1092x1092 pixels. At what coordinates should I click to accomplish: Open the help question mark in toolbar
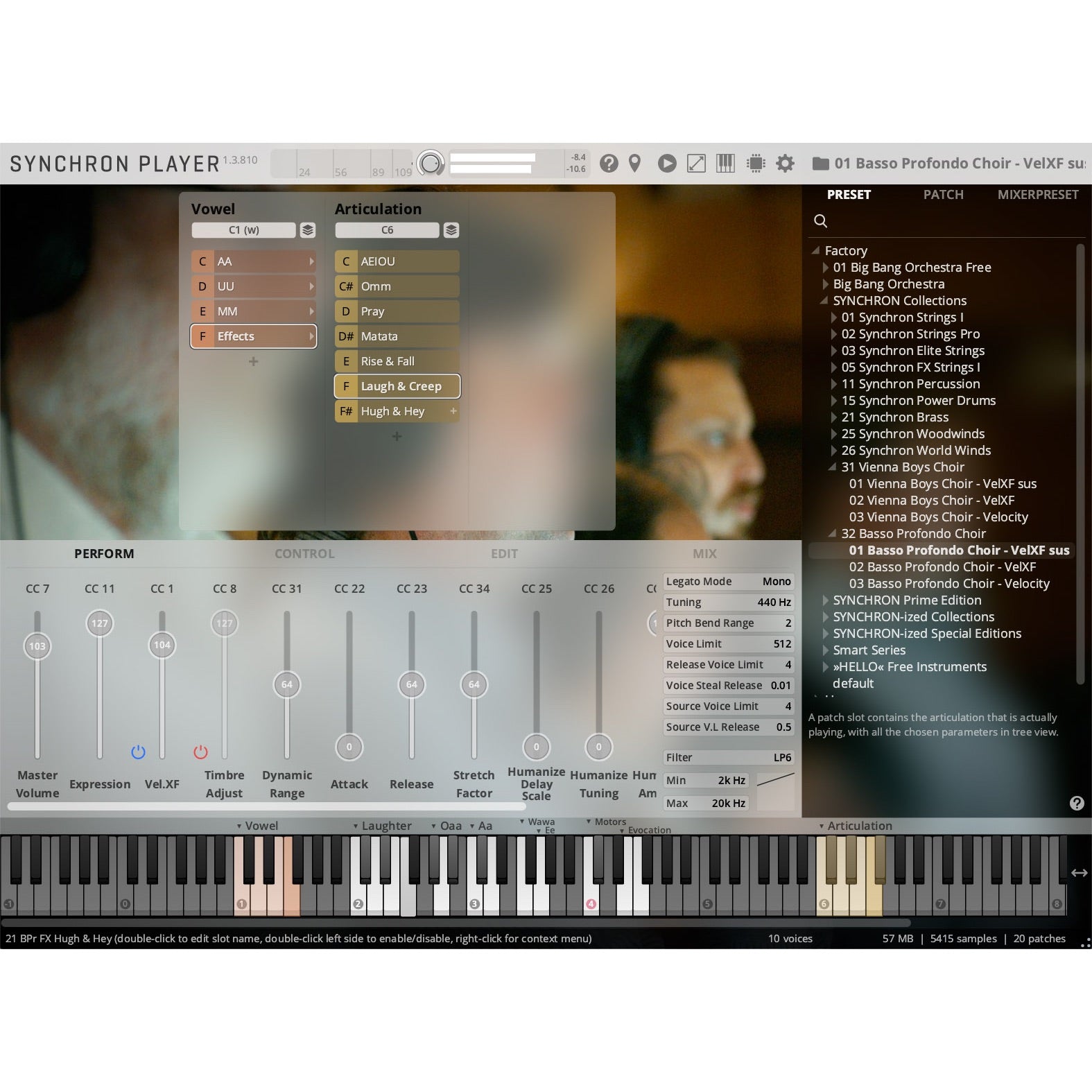point(609,164)
